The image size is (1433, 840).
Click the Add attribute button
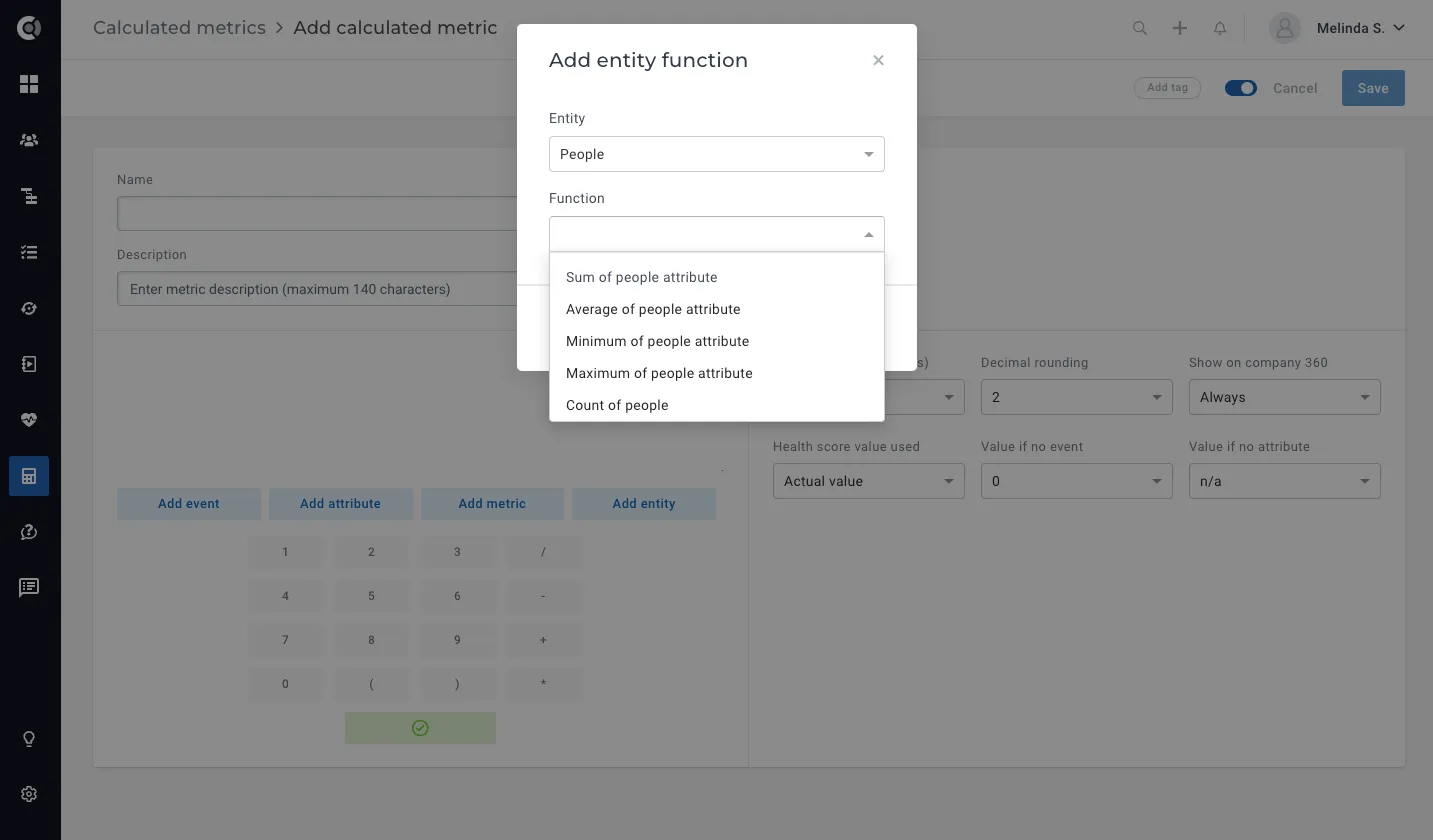pos(340,504)
